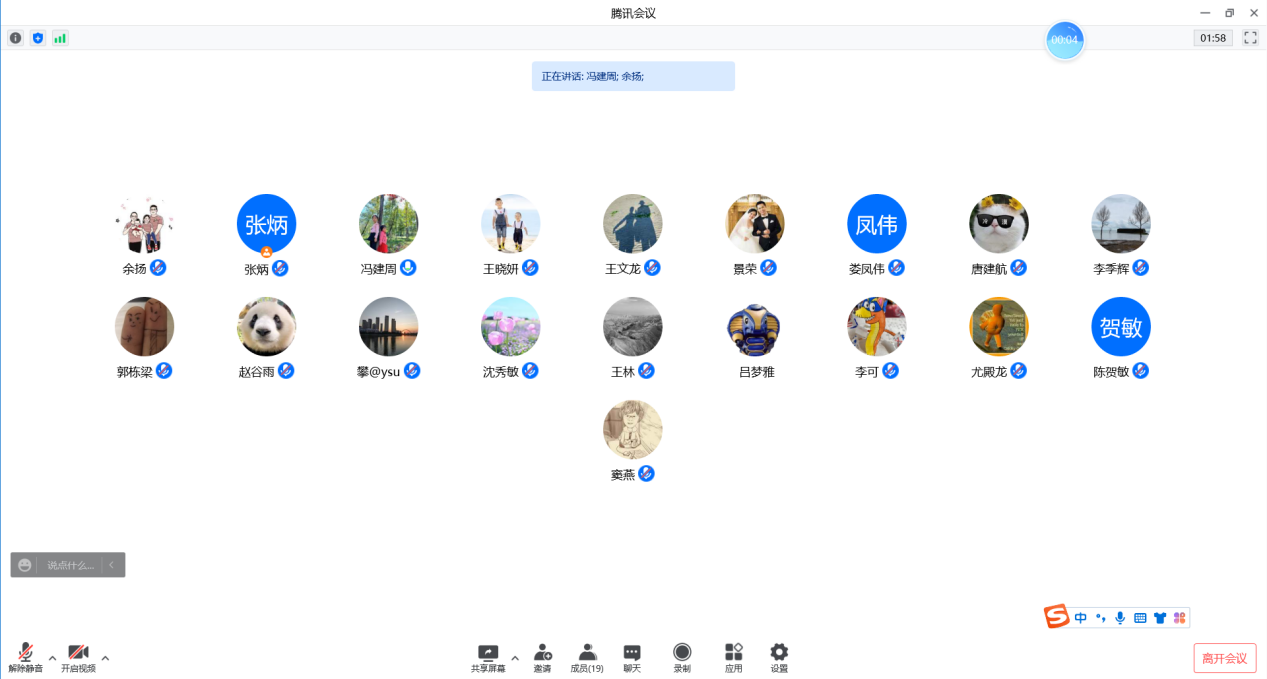Viewport: 1267px width, 679px height.
Task: Turn on camera via 开启视频
Action: point(78,657)
